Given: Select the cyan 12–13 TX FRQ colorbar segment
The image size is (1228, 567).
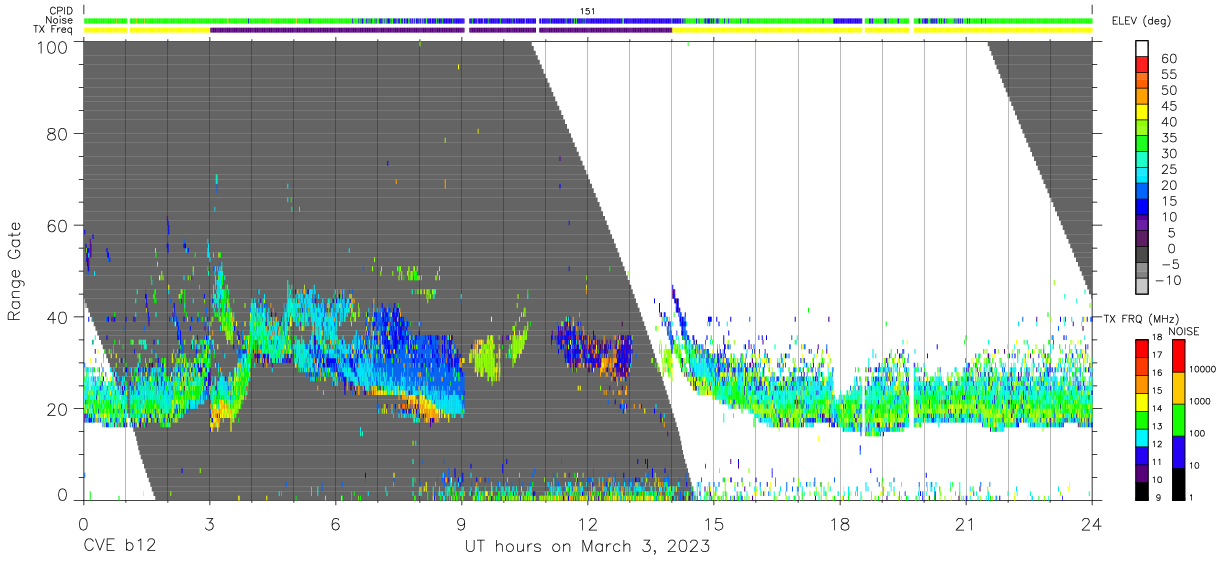Looking at the screenshot, I should tap(1141, 437).
